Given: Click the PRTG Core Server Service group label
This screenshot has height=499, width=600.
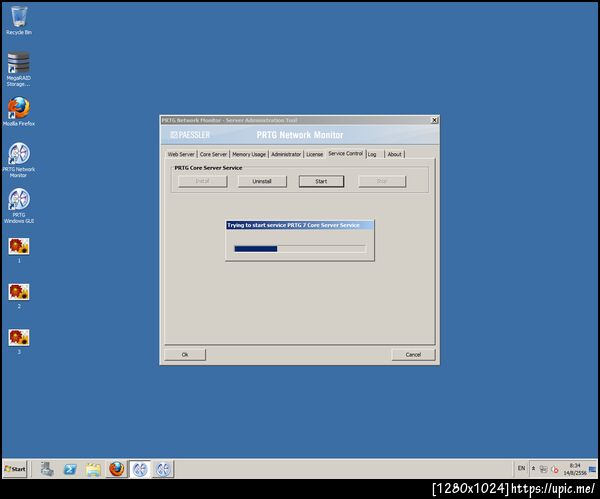Looking at the screenshot, I should (208, 168).
